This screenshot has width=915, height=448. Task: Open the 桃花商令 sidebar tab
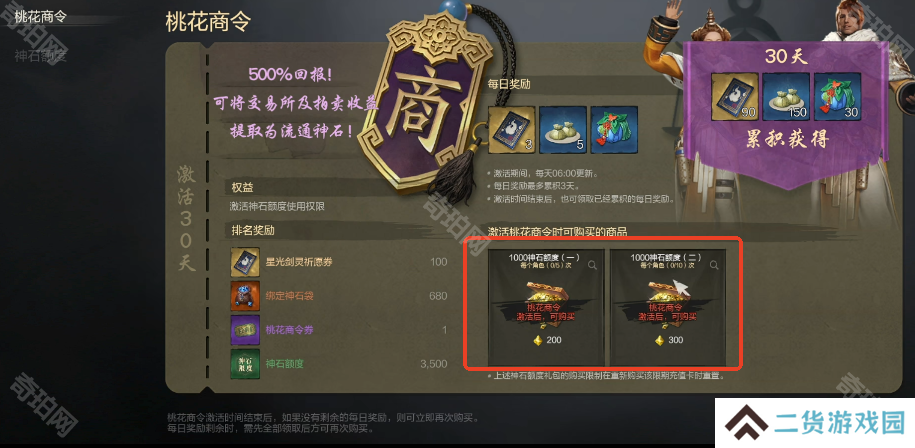(41, 16)
